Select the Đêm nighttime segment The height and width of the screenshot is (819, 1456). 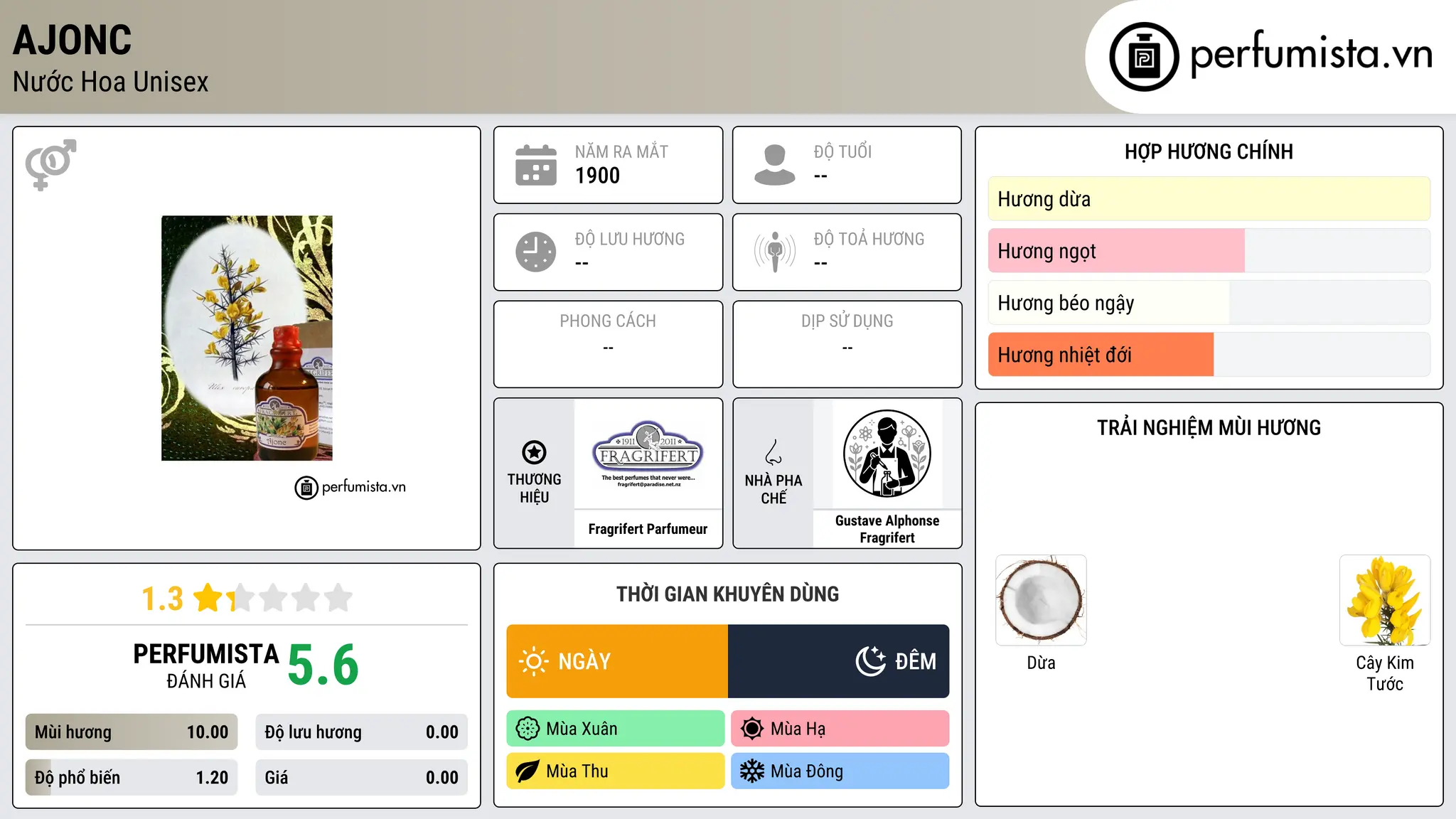coord(839,661)
